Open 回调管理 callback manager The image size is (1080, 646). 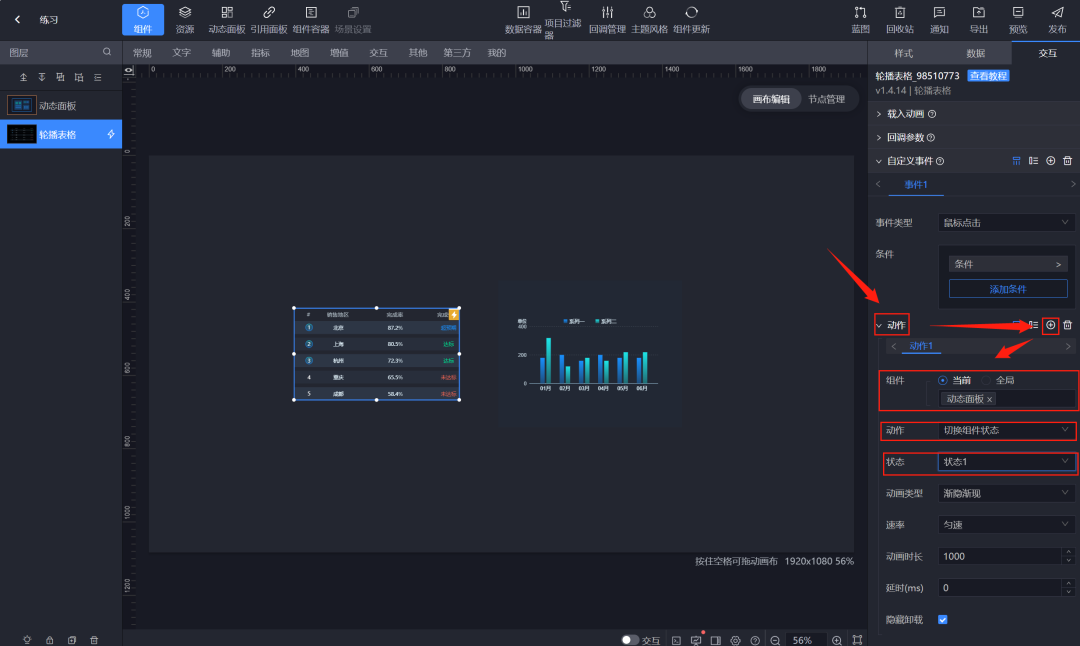click(x=607, y=19)
